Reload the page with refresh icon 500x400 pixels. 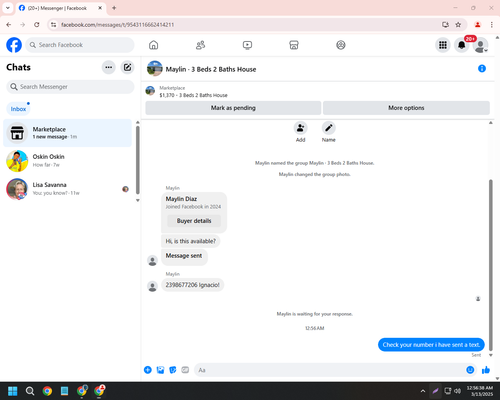37,25
